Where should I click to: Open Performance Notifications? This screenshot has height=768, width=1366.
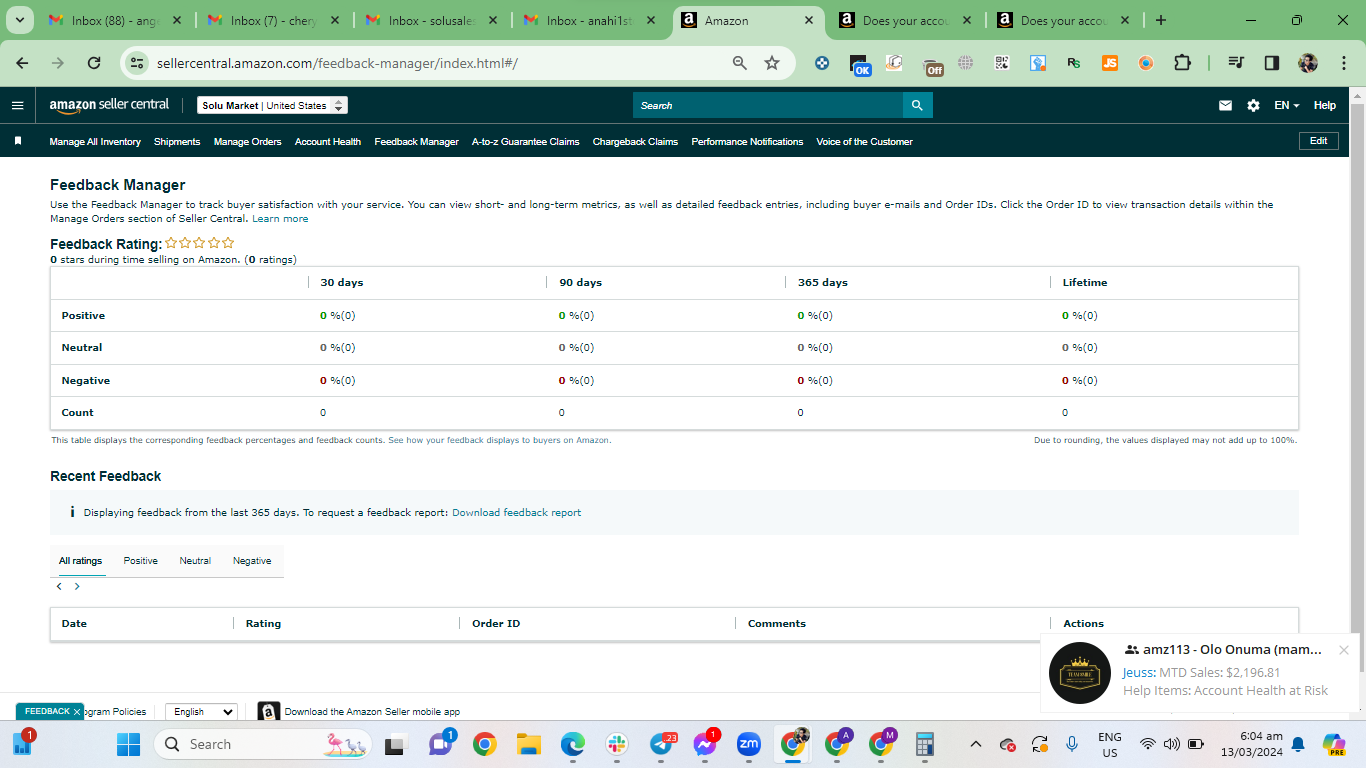point(747,142)
